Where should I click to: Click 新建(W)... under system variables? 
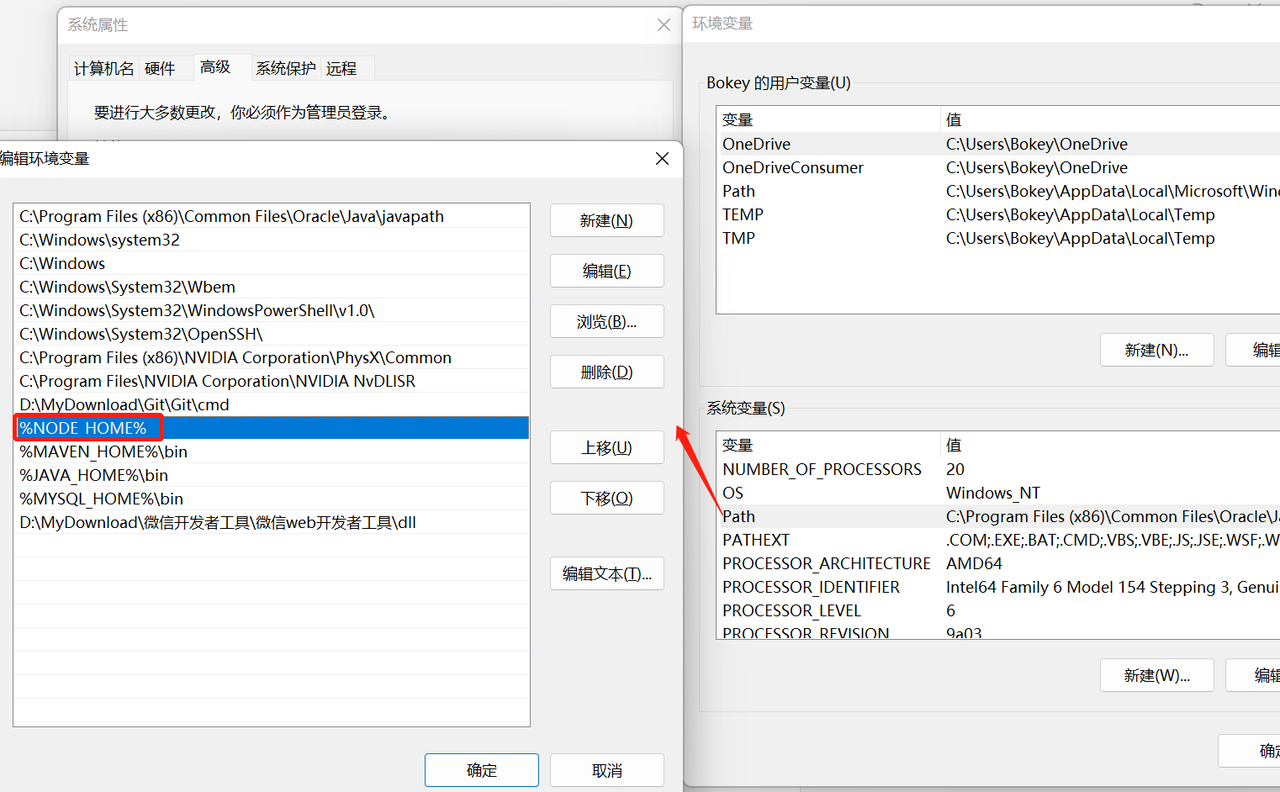pyautogui.click(x=1156, y=675)
